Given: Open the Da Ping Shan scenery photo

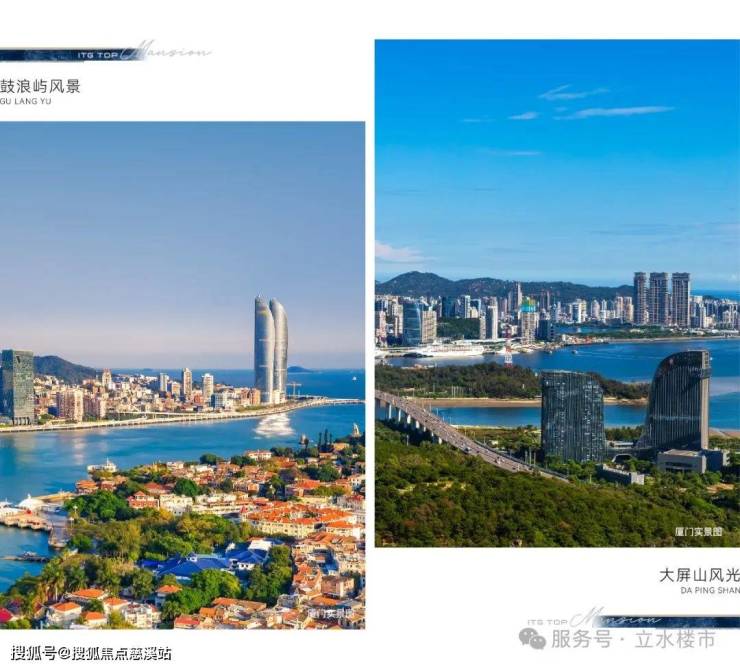Looking at the screenshot, I should coord(557,293).
